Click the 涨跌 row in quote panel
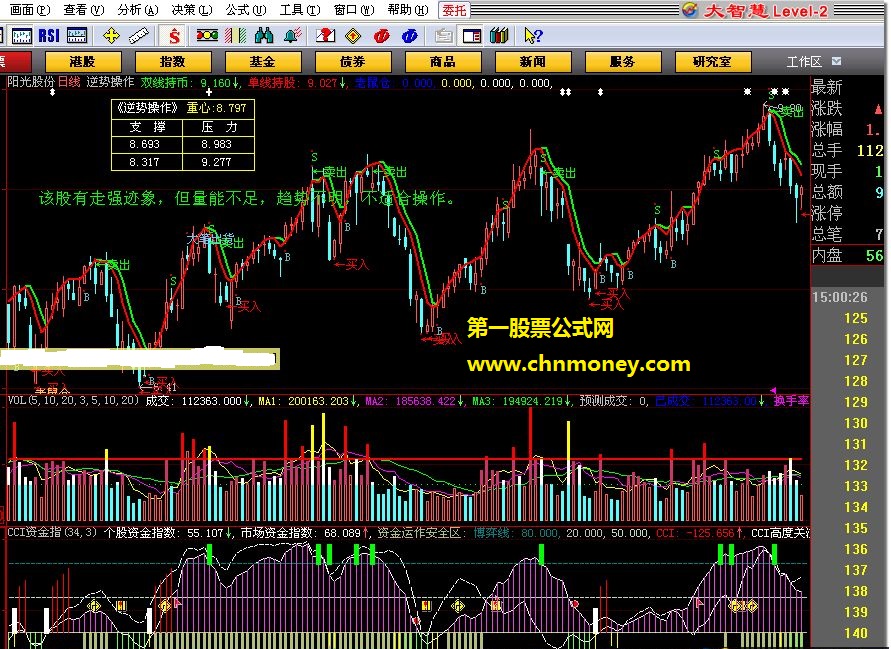The image size is (891, 649). click(x=847, y=108)
